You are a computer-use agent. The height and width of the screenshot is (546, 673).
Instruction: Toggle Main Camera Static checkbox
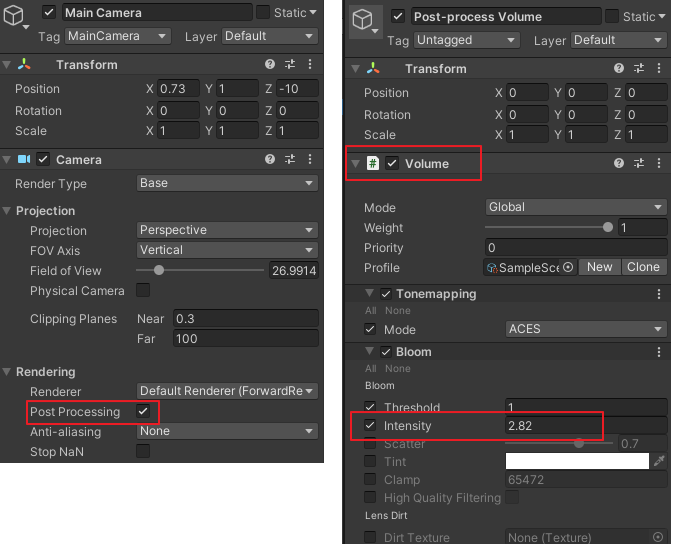(263, 12)
